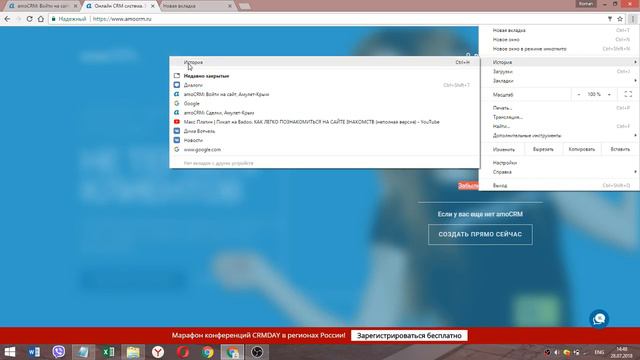This screenshot has height=360, width=640.
Task: Click СОЗДАТЬ ПРЯМО СЕЙЧАС button
Action: pos(480,234)
